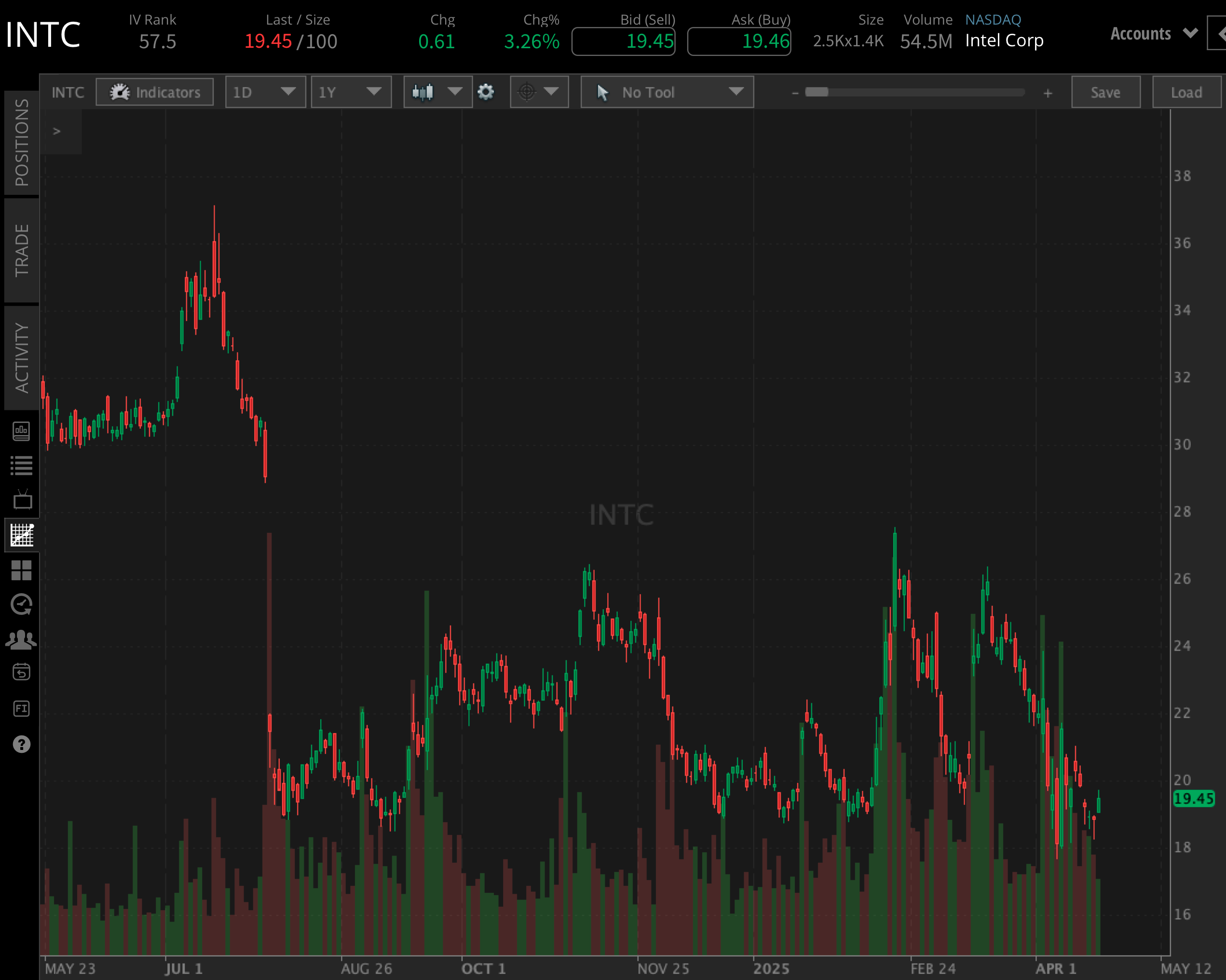This screenshot has width=1226, height=980.
Task: Activate the crosshair tool
Action: coord(527,92)
